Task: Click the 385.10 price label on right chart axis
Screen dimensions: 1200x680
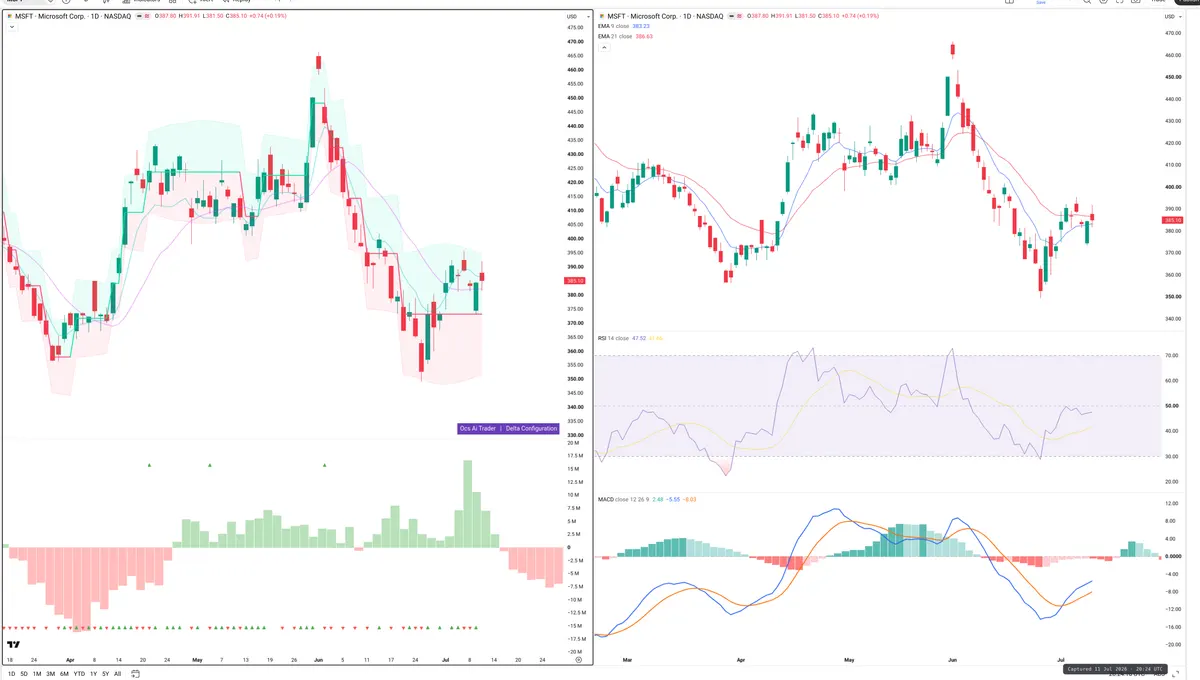Action: (x=1172, y=220)
